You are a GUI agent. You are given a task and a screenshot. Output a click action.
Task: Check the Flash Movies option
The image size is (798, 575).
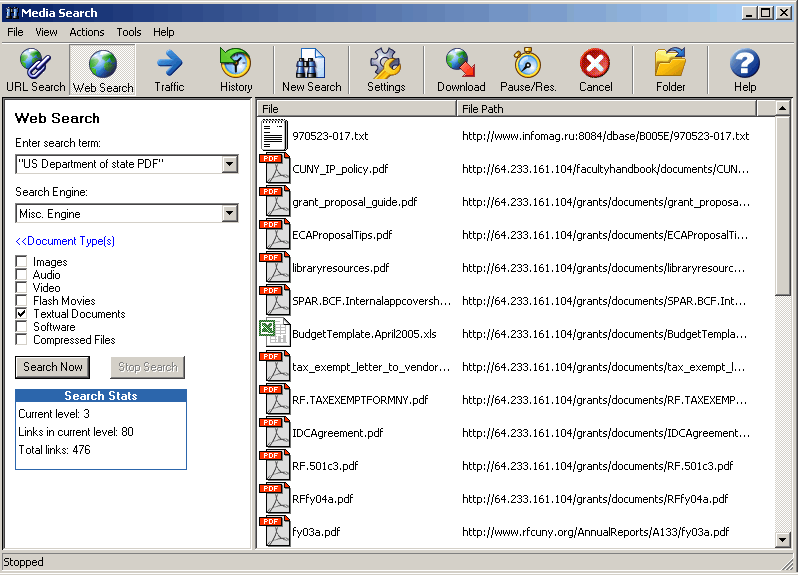(x=21, y=301)
